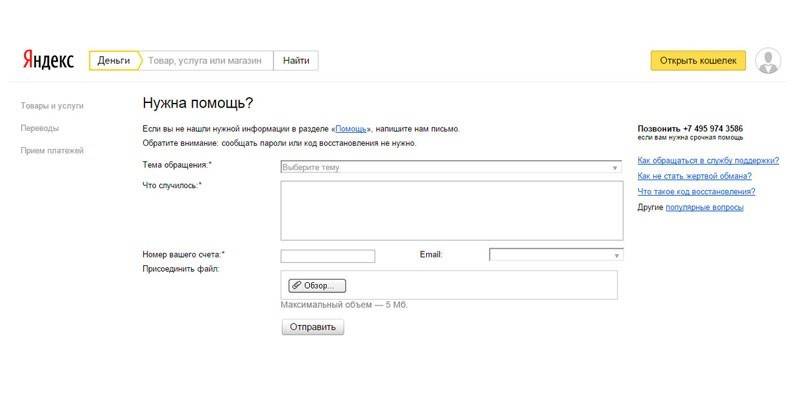Image resolution: width=800 pixels, height=400 pixels.
Task: Expand the Email combo box
Action: click(555, 255)
